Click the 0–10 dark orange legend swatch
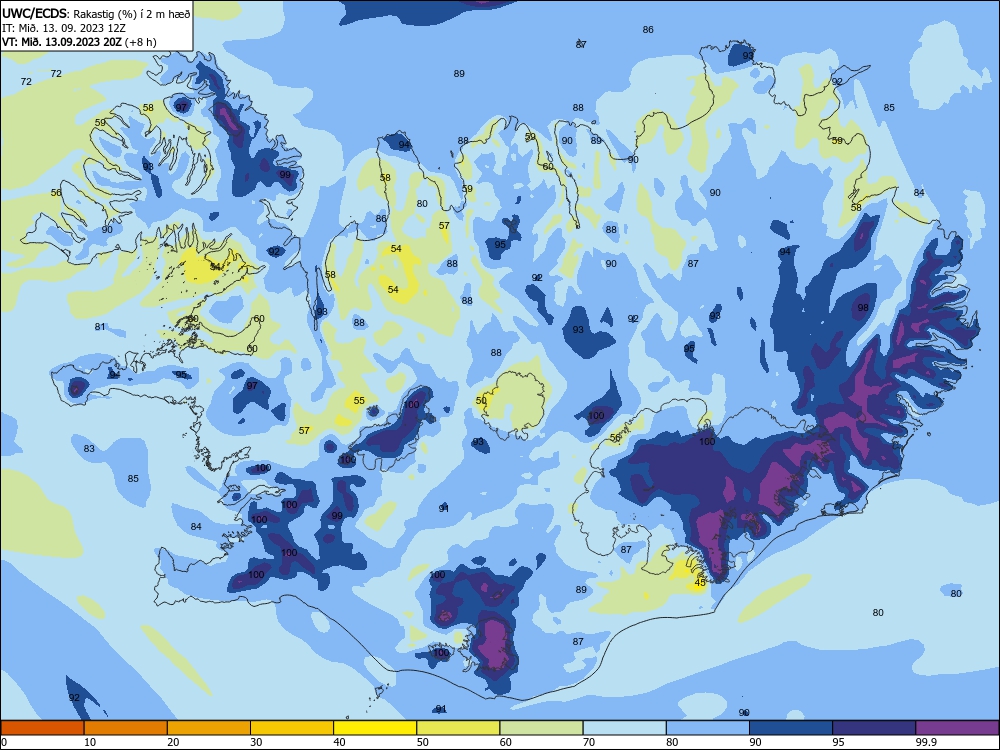 (42, 728)
